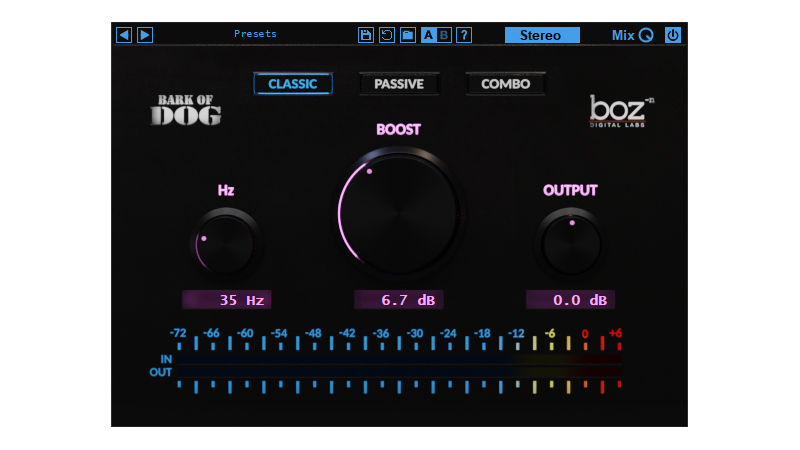Click the undo/reset arrow icon

(x=387, y=35)
